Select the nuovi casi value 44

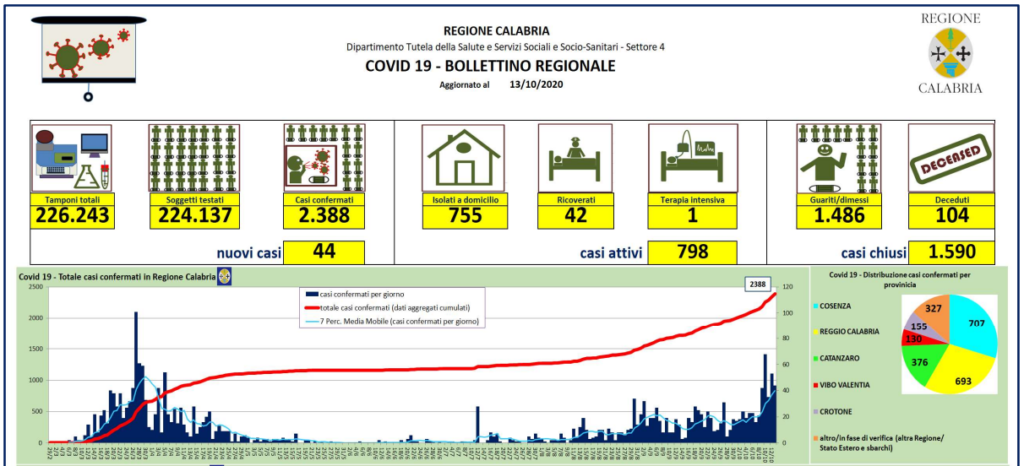(x=323, y=251)
